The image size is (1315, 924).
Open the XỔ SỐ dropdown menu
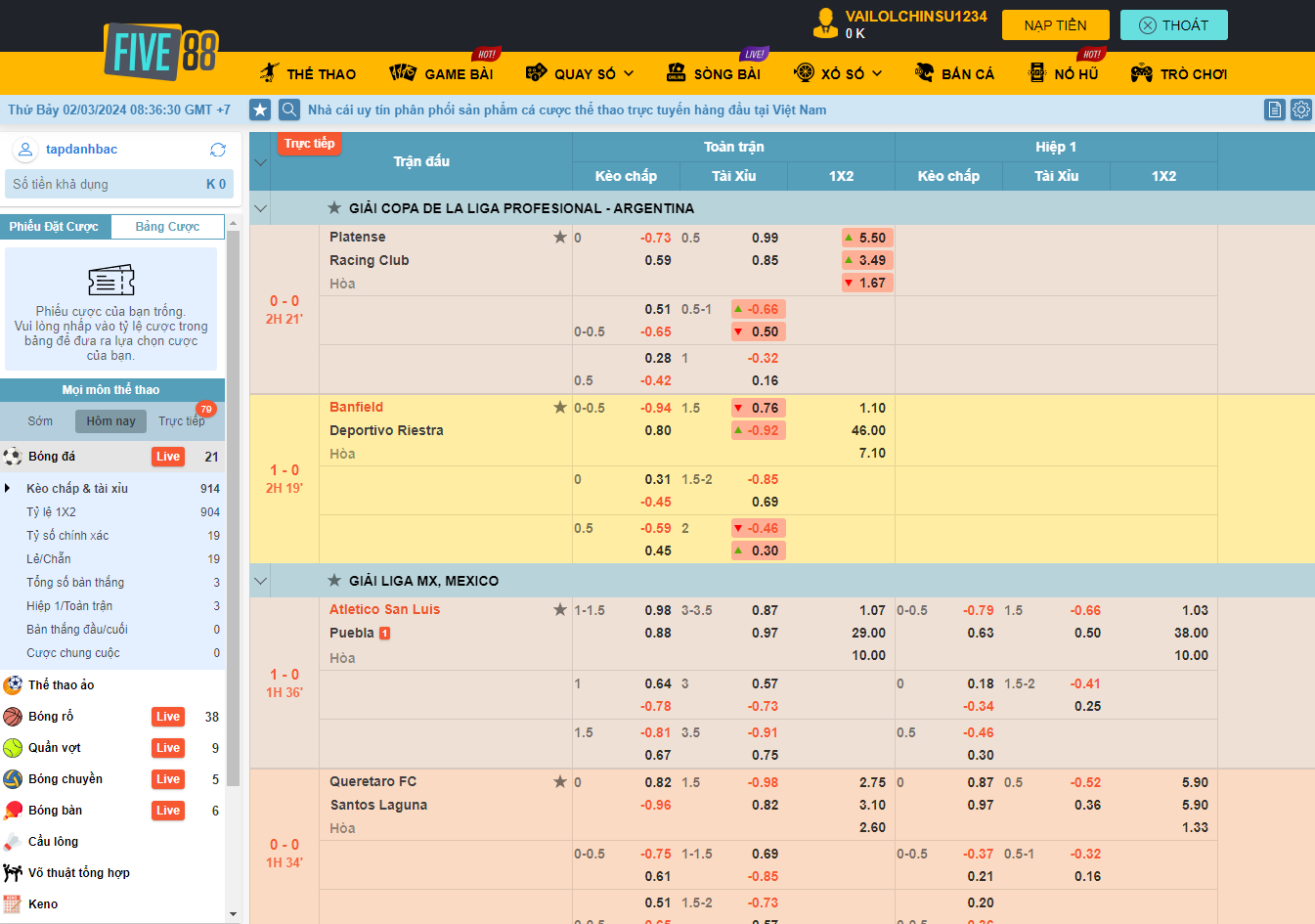point(838,73)
